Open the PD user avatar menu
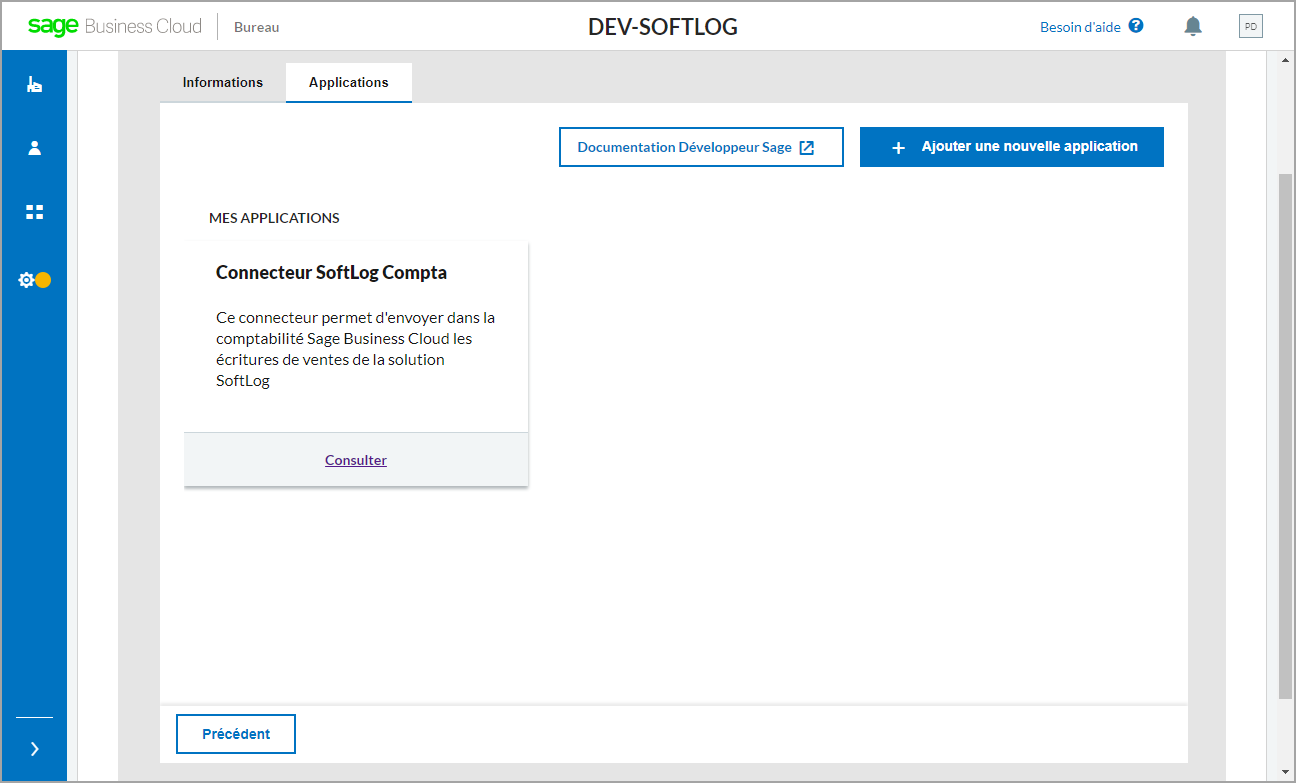This screenshot has width=1296, height=783. pos(1250,26)
